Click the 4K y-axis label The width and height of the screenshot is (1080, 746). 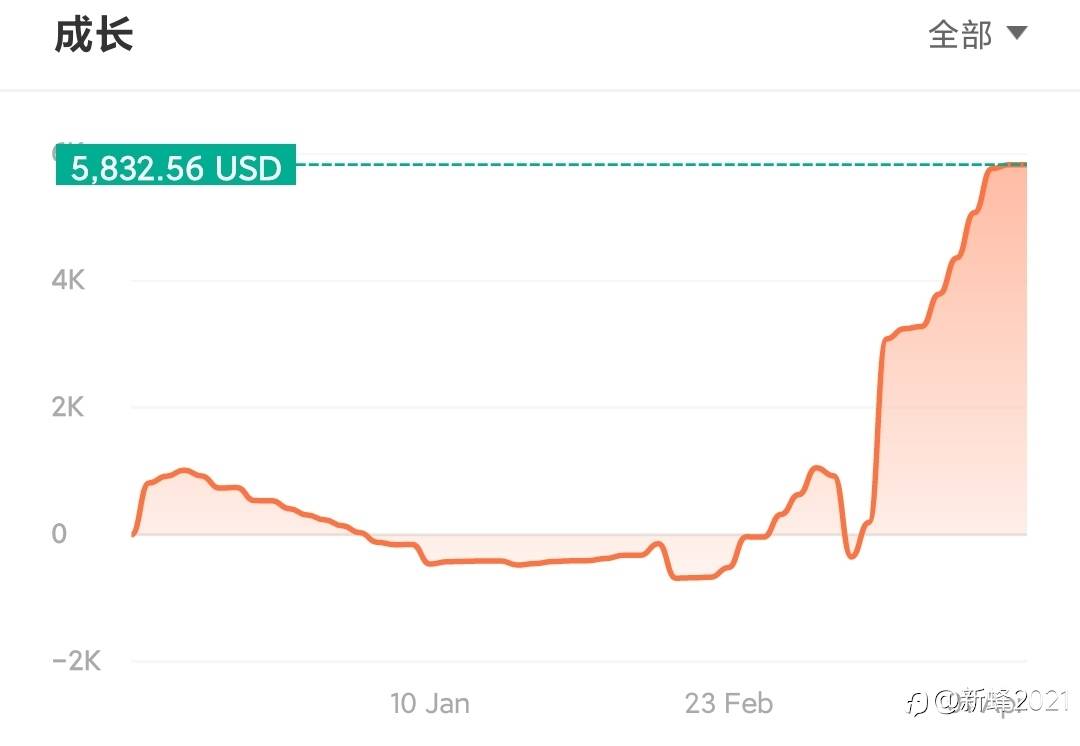(68, 280)
